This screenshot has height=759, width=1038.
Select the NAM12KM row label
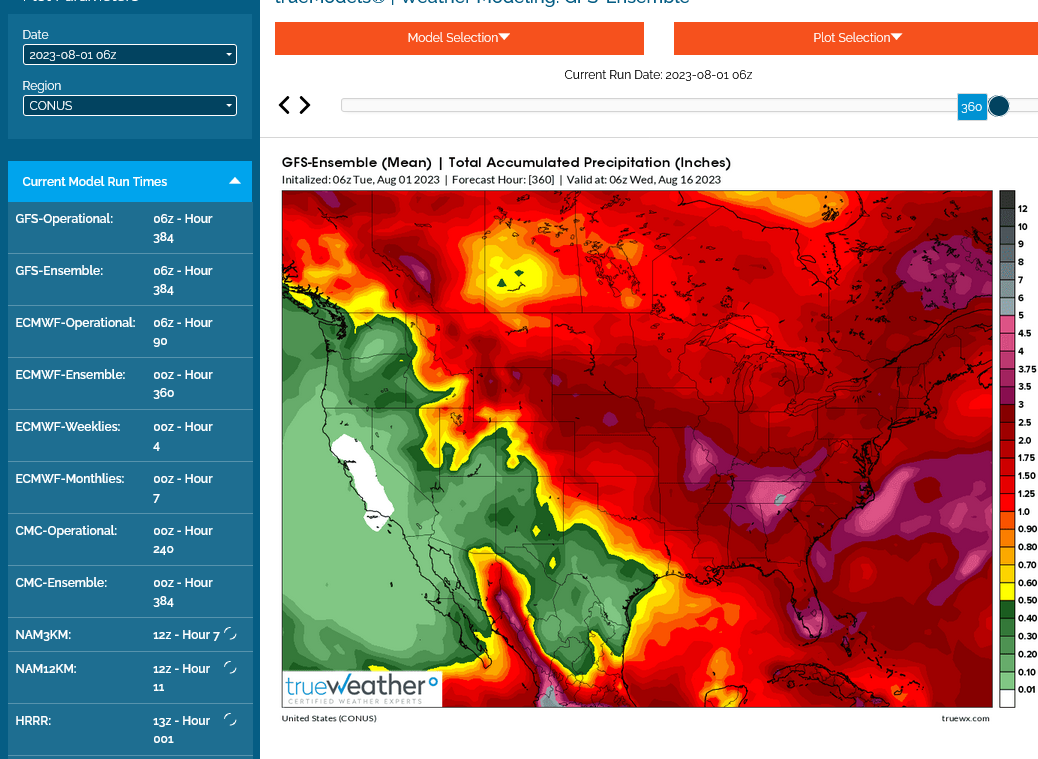(x=46, y=669)
